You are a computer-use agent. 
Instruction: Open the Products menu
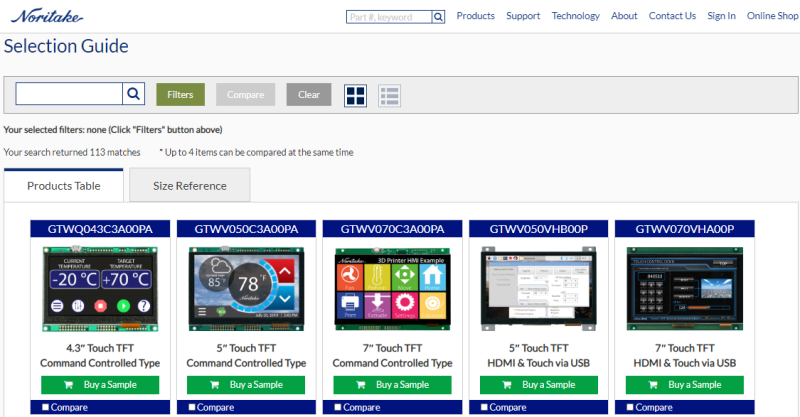(475, 16)
